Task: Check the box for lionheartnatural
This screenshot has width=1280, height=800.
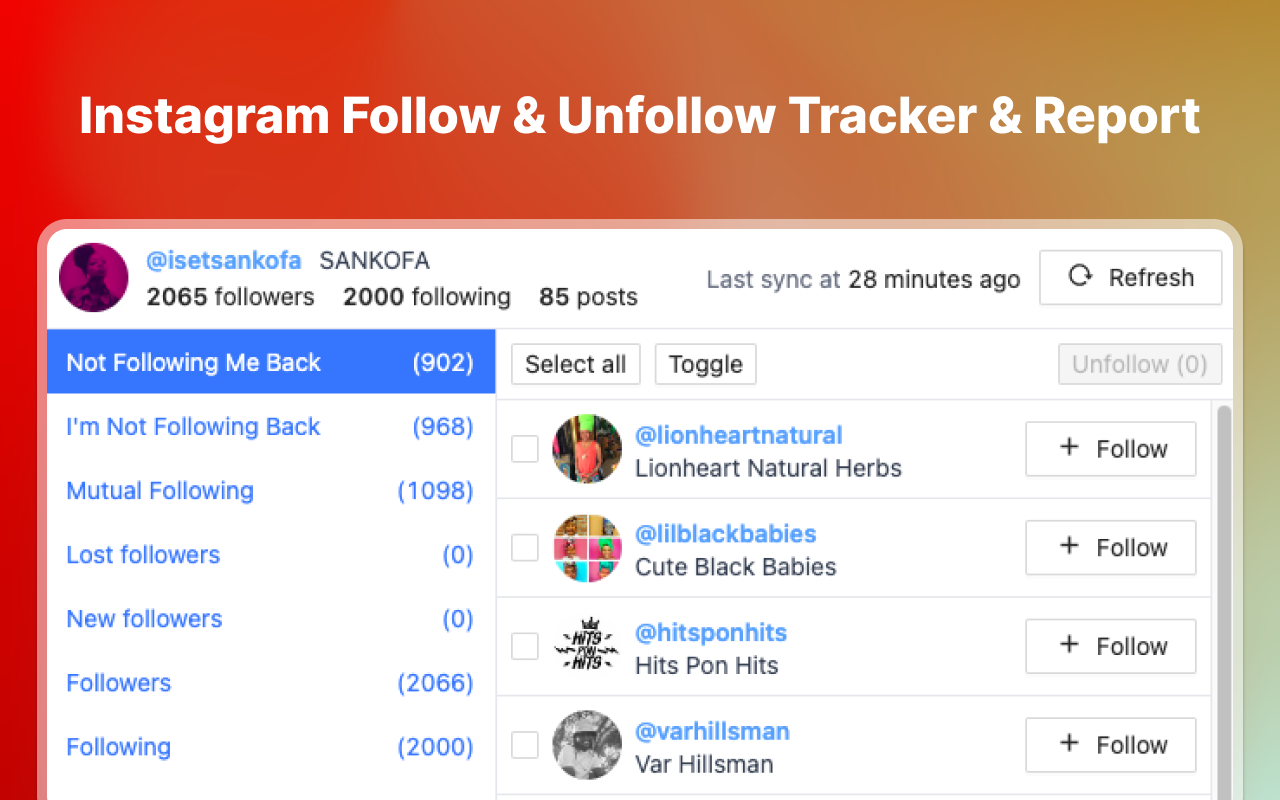Action: coord(525,449)
